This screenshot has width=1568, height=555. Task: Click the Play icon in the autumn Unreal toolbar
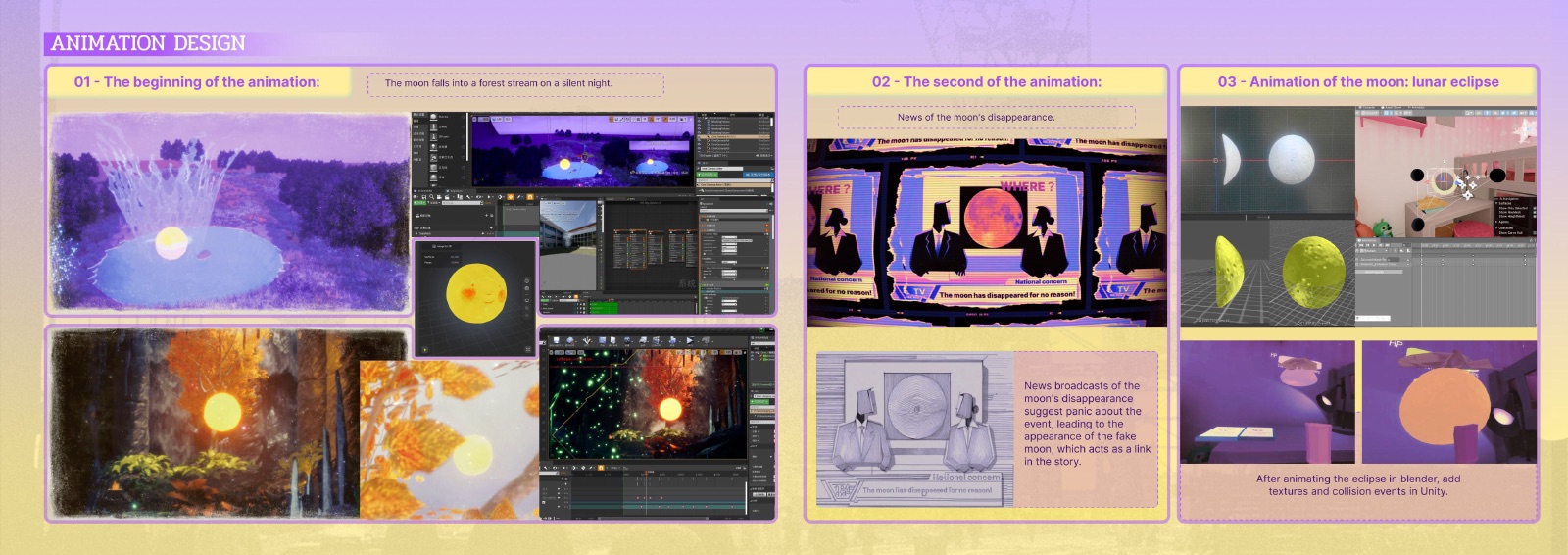click(x=690, y=340)
